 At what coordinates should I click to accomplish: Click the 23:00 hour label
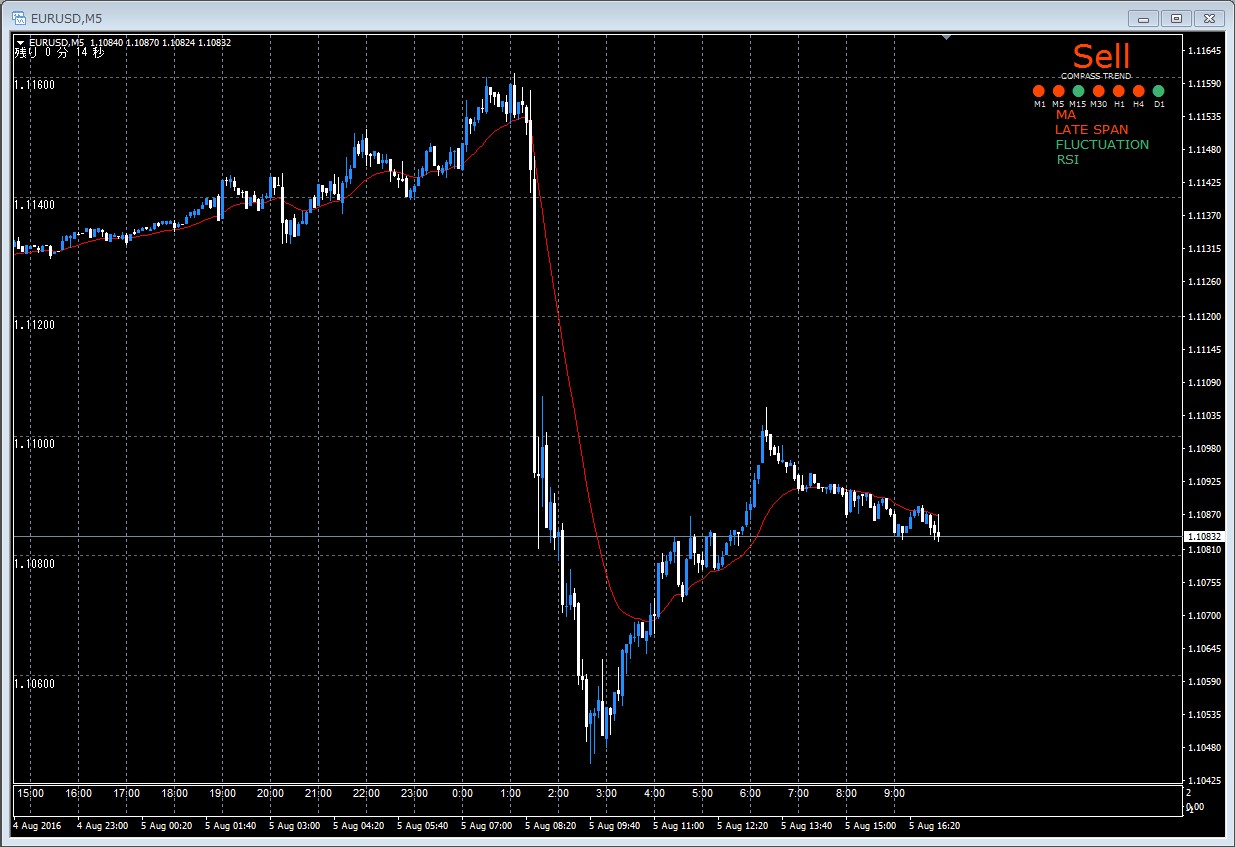click(414, 793)
